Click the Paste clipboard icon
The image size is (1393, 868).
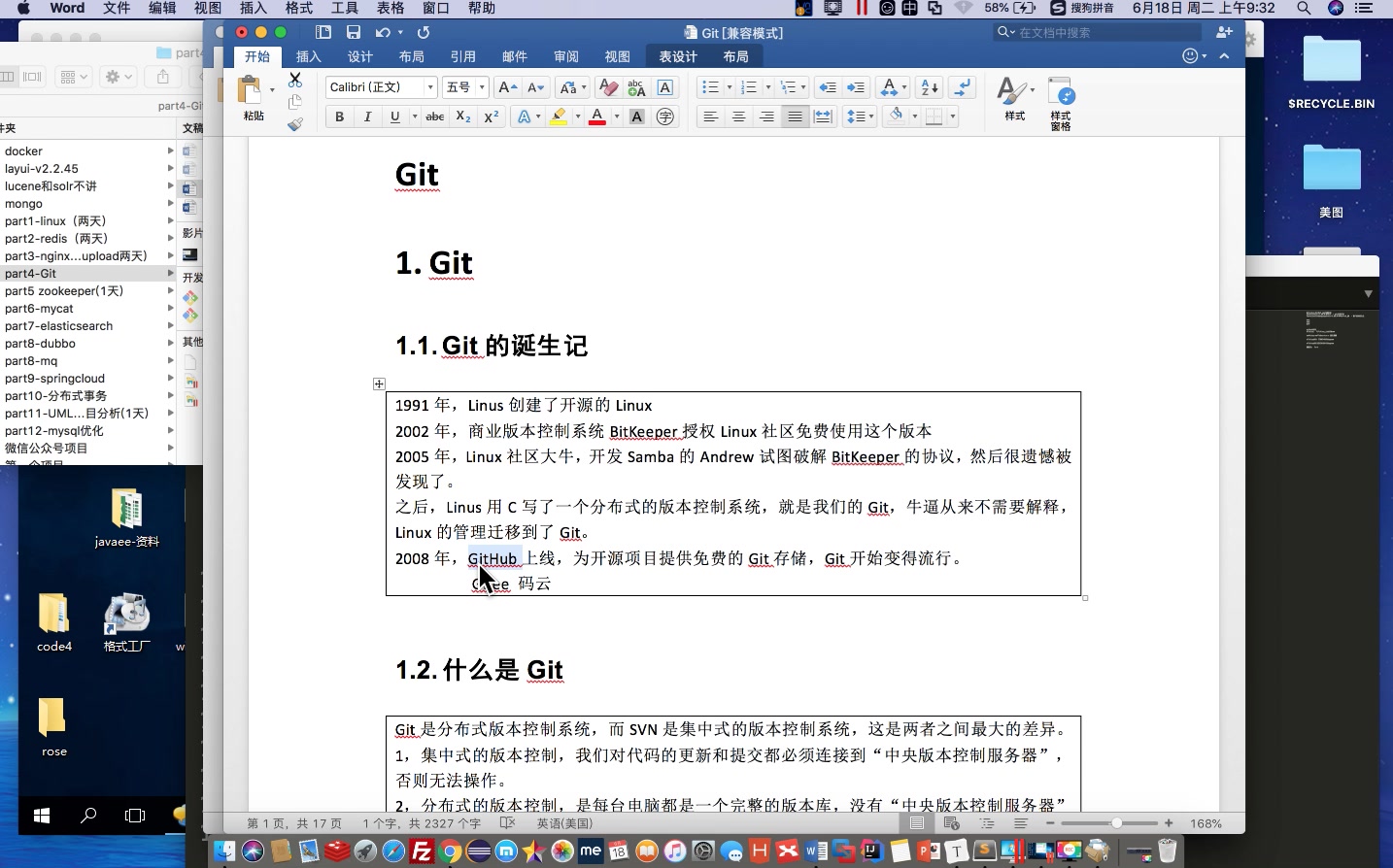click(251, 90)
